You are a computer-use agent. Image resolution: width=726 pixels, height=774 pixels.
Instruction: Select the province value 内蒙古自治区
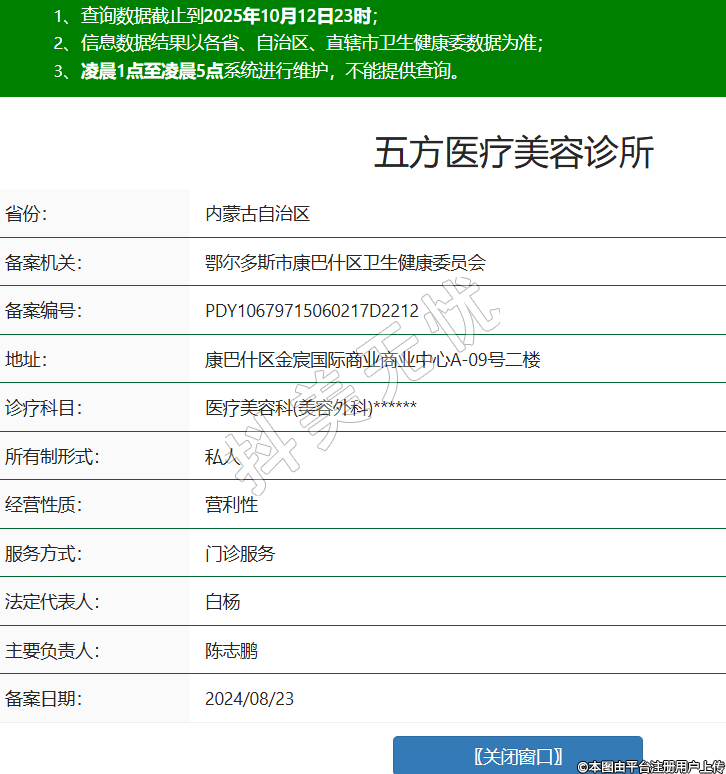pyautogui.click(x=258, y=214)
